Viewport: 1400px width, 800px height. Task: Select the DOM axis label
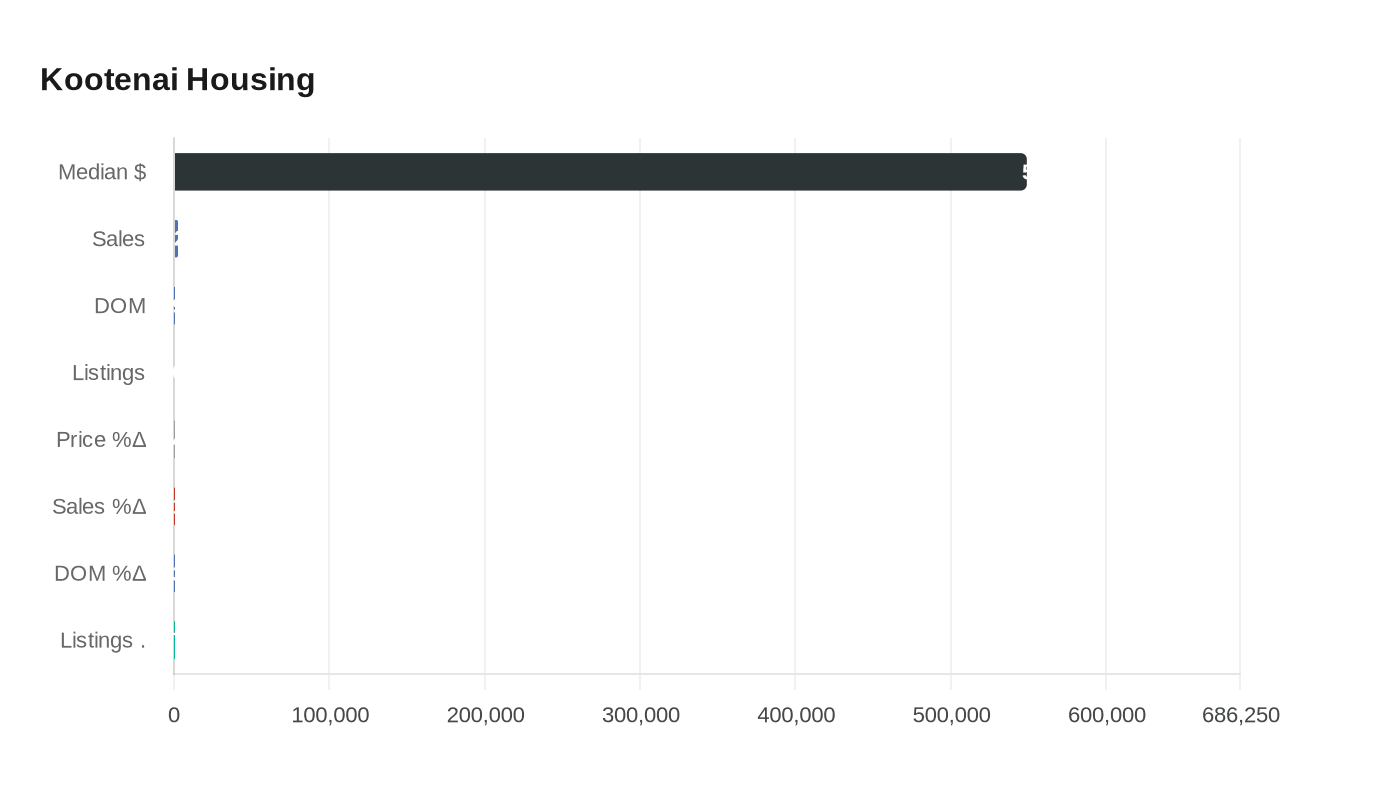coord(120,306)
